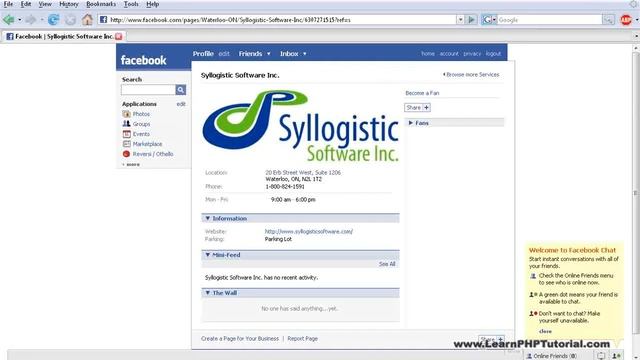Image resolution: width=640 pixels, height=360 pixels.
Task: Open the Inbox menu dropdown arrow
Action: tap(304, 54)
